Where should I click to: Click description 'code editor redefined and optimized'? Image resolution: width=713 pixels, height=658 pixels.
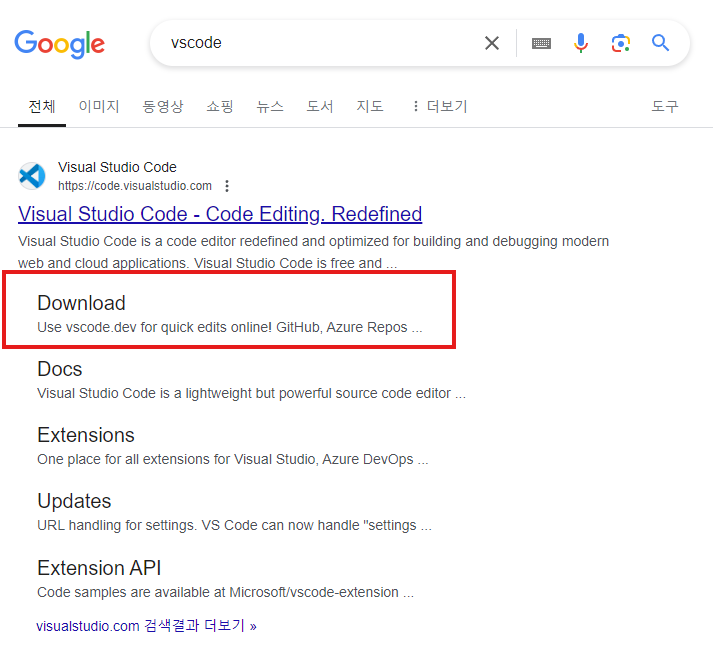[313, 252]
